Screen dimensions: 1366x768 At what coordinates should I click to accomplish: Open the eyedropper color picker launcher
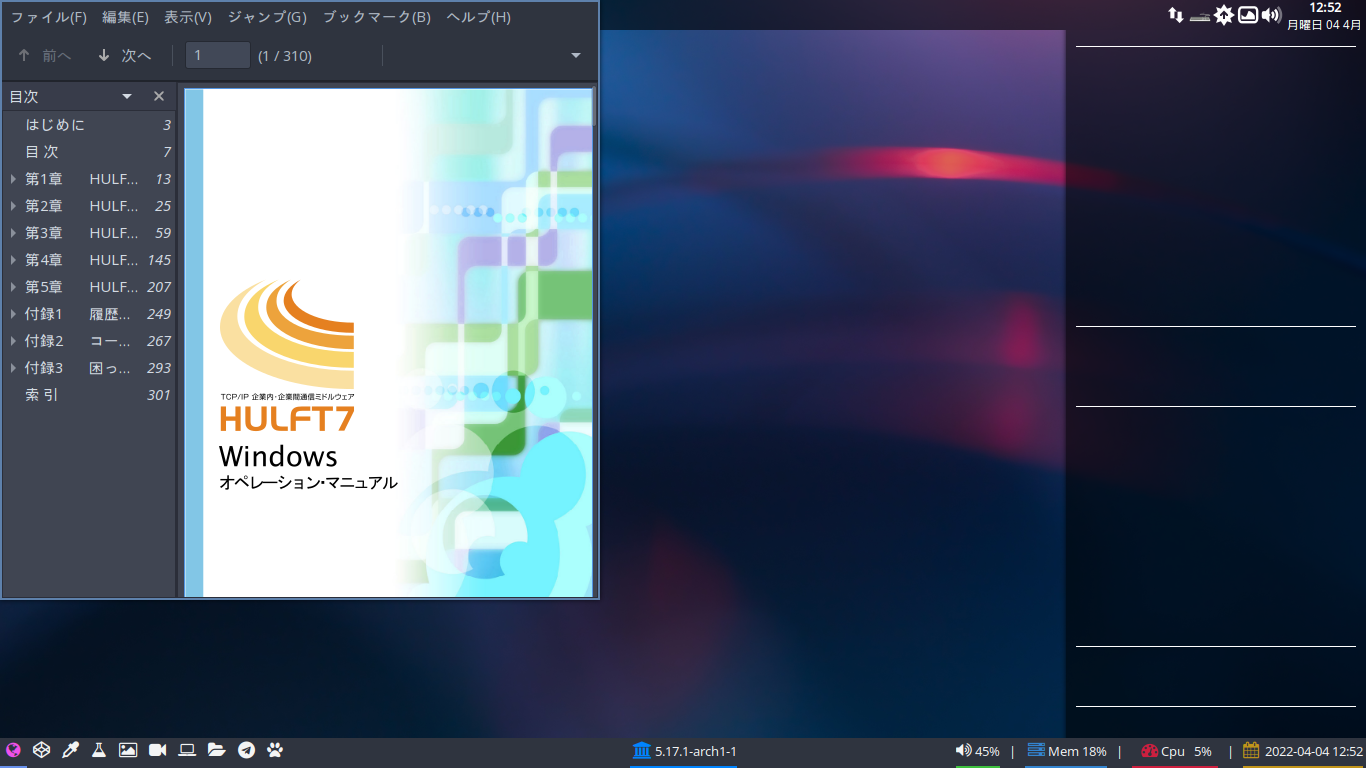[x=70, y=750]
